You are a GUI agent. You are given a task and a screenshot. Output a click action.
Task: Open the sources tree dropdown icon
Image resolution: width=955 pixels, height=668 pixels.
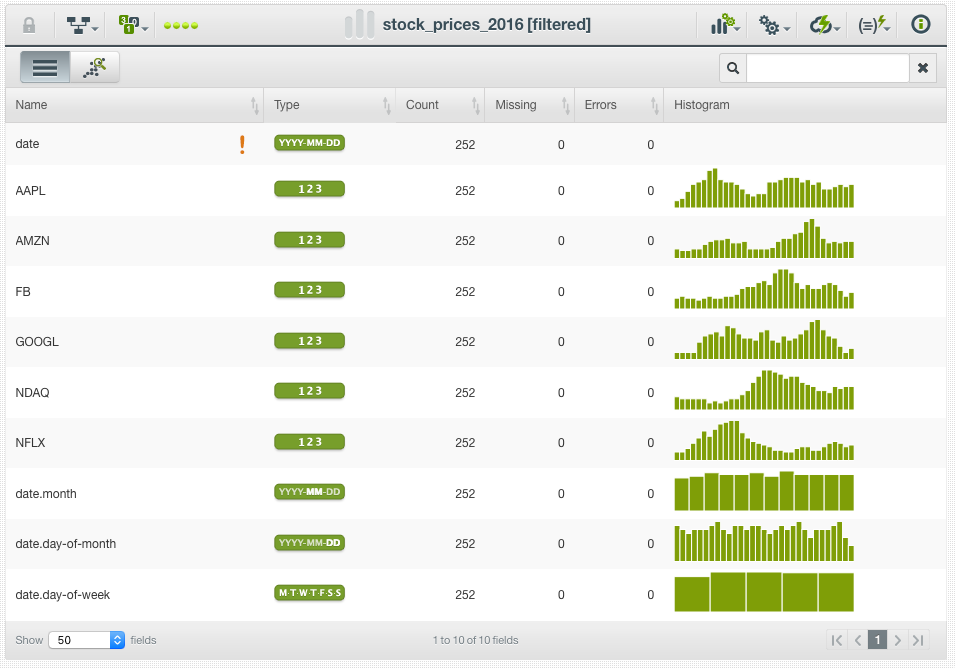coord(82,25)
